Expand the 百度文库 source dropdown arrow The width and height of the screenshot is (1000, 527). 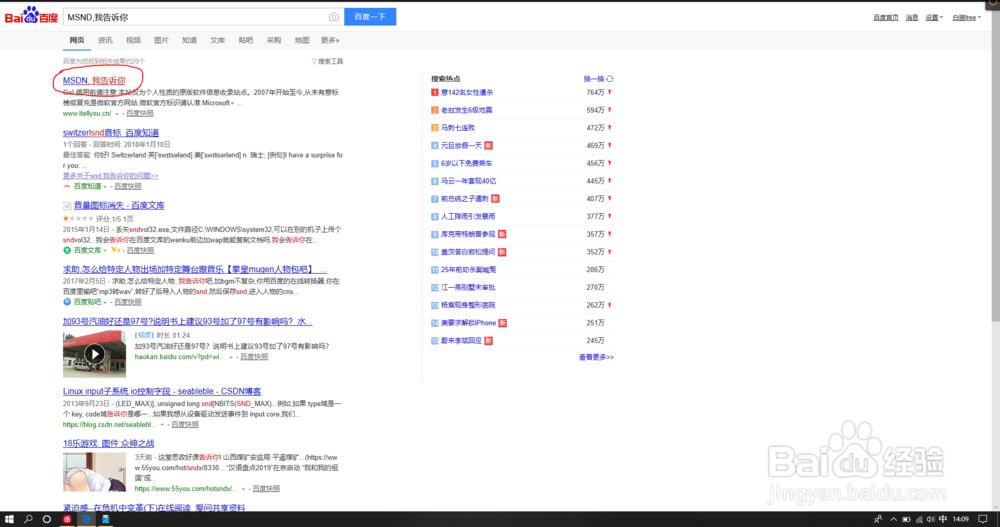105,250
